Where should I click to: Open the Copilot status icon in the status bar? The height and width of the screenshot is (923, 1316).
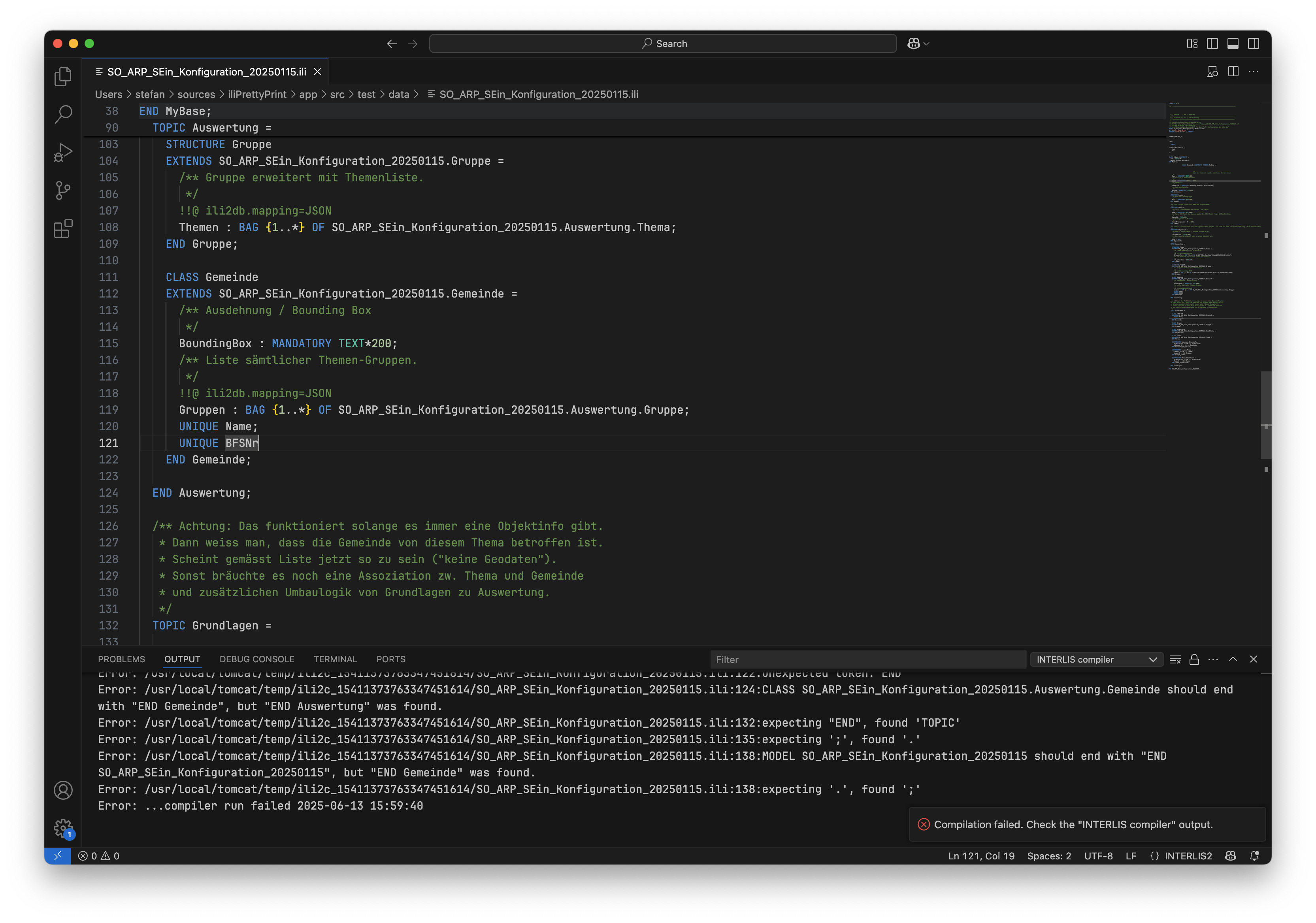point(1231,856)
